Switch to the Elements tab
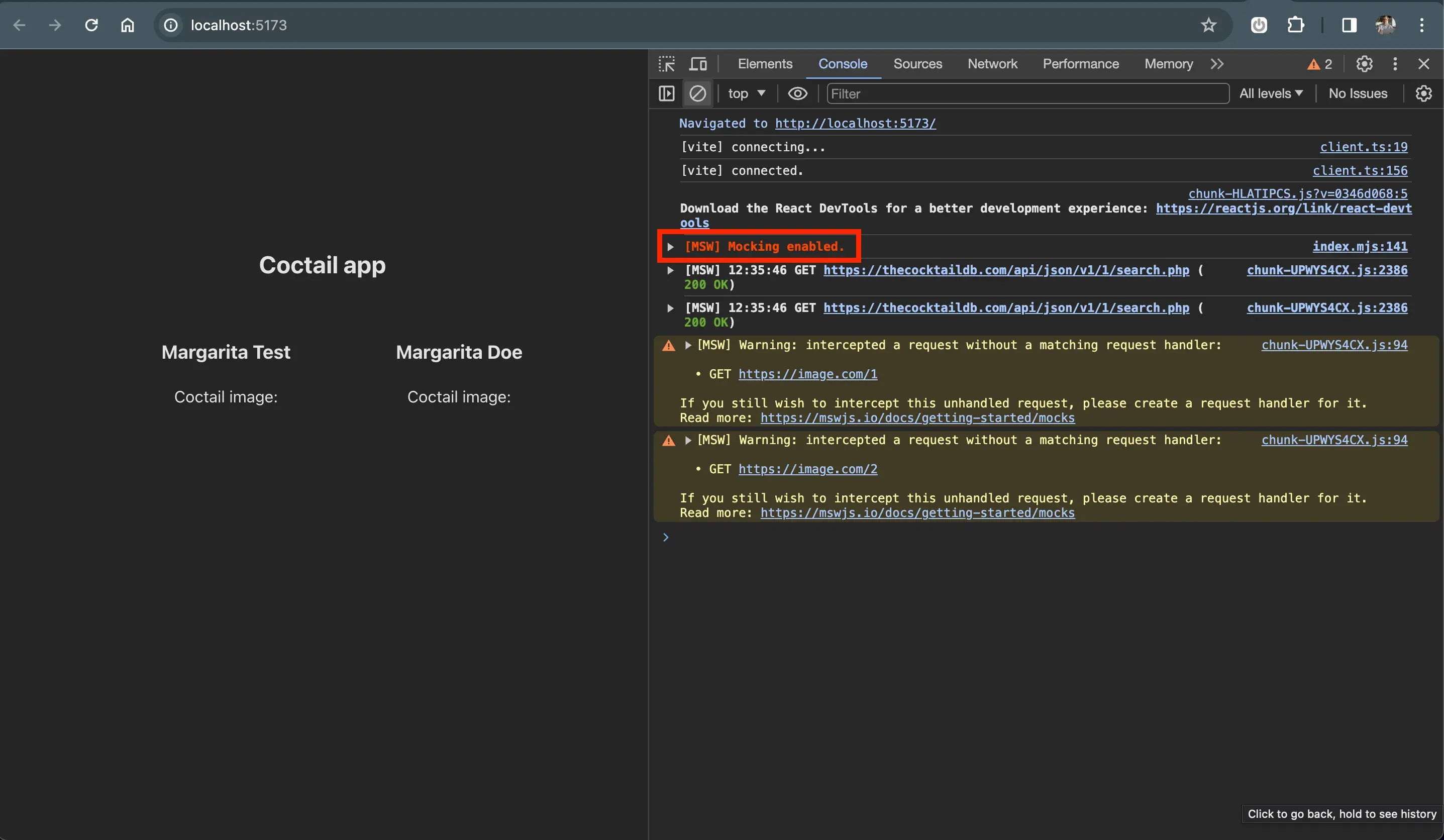 click(x=764, y=64)
